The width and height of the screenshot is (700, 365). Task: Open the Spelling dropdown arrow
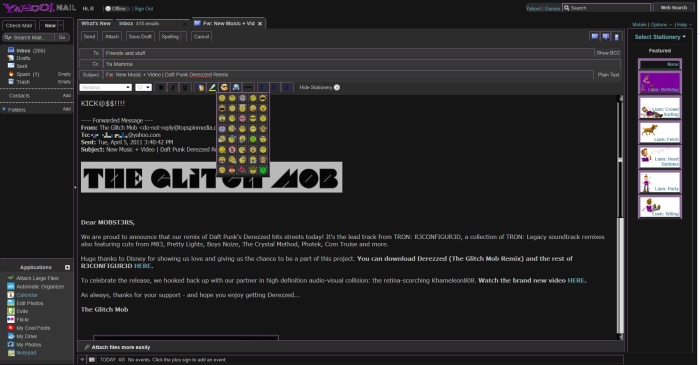(184, 37)
